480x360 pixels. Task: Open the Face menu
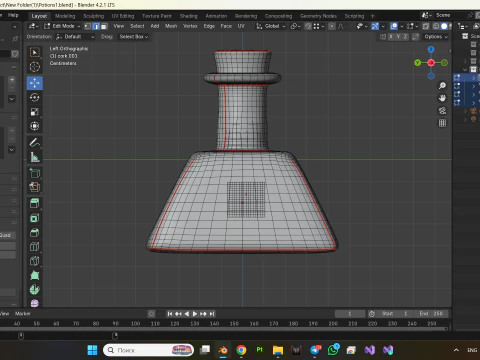coord(226,26)
